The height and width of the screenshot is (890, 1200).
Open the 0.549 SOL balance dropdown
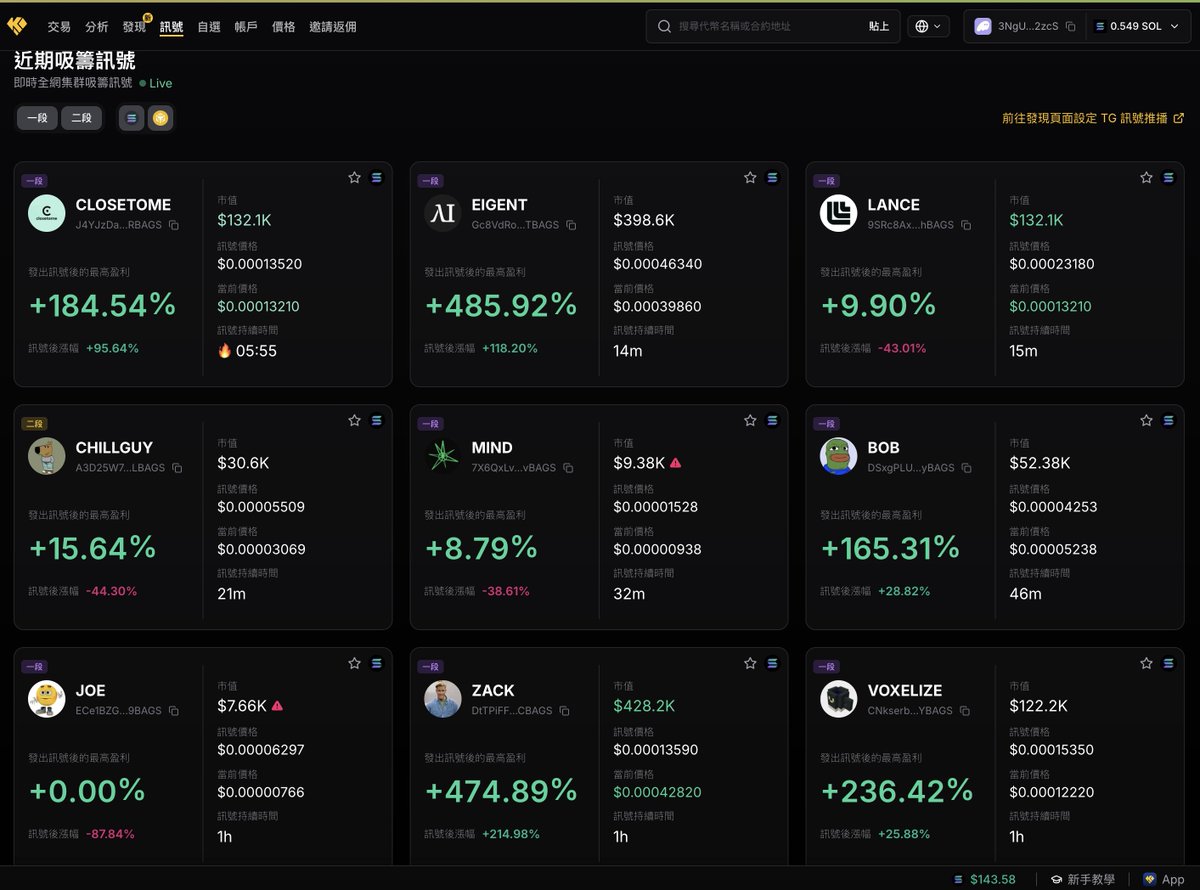pos(1136,27)
